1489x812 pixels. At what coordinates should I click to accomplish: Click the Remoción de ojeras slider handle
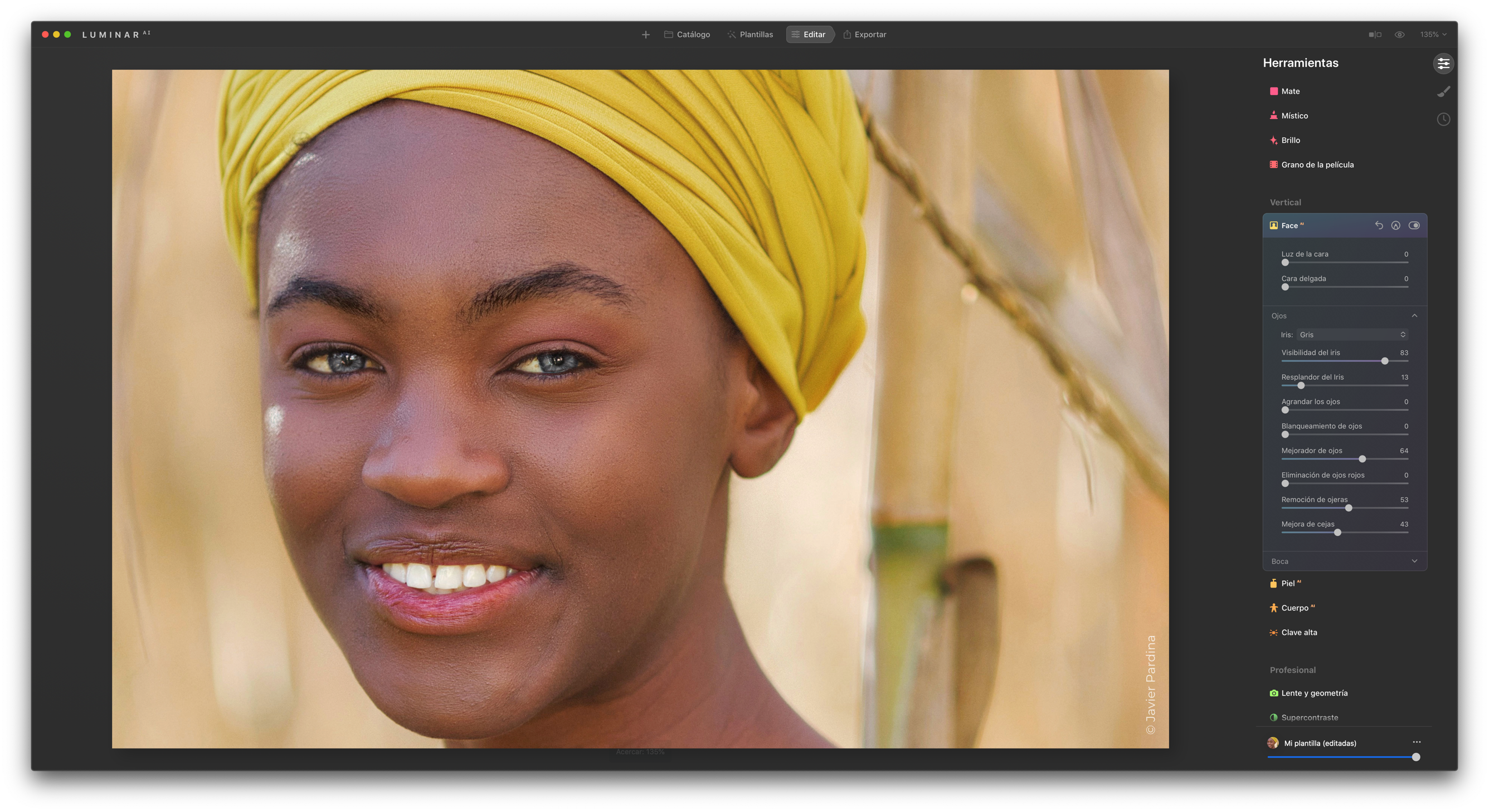[x=1349, y=508]
